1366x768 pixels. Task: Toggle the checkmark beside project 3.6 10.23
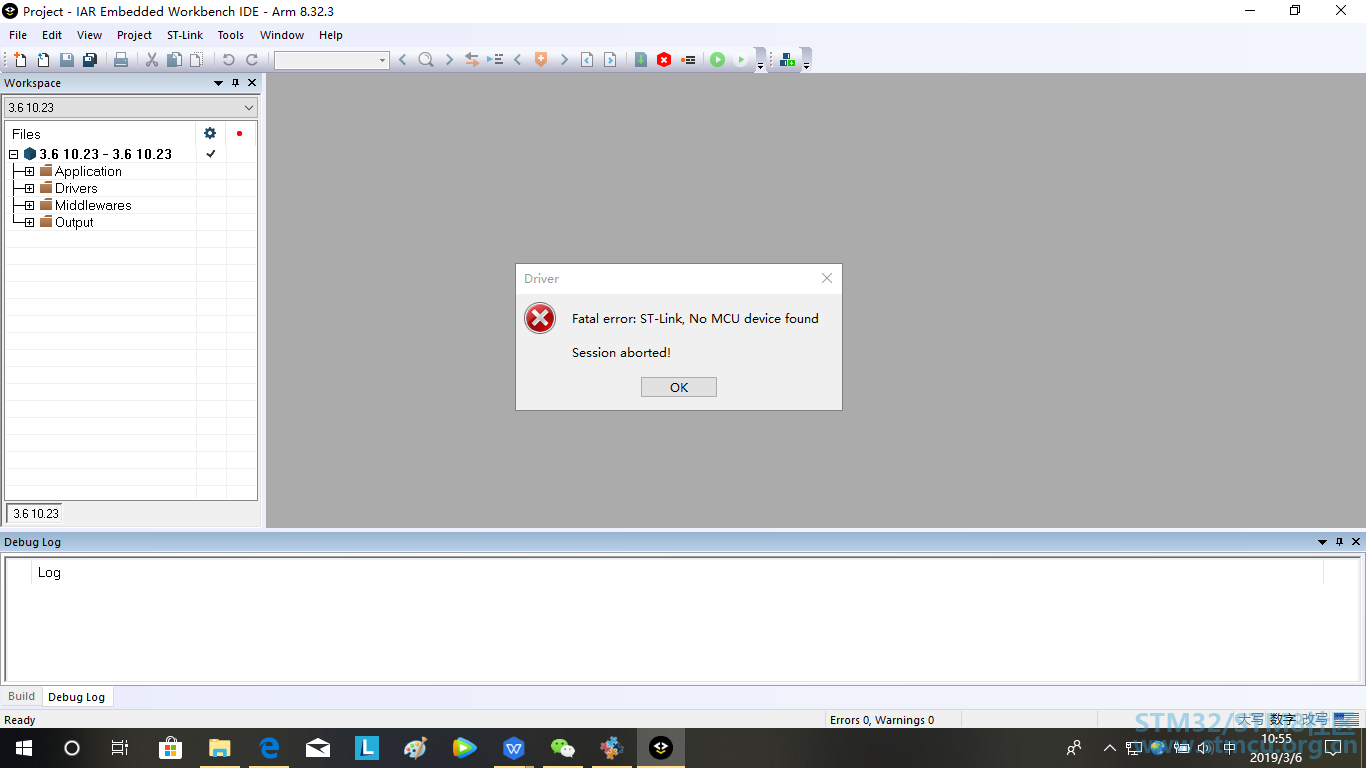point(211,154)
